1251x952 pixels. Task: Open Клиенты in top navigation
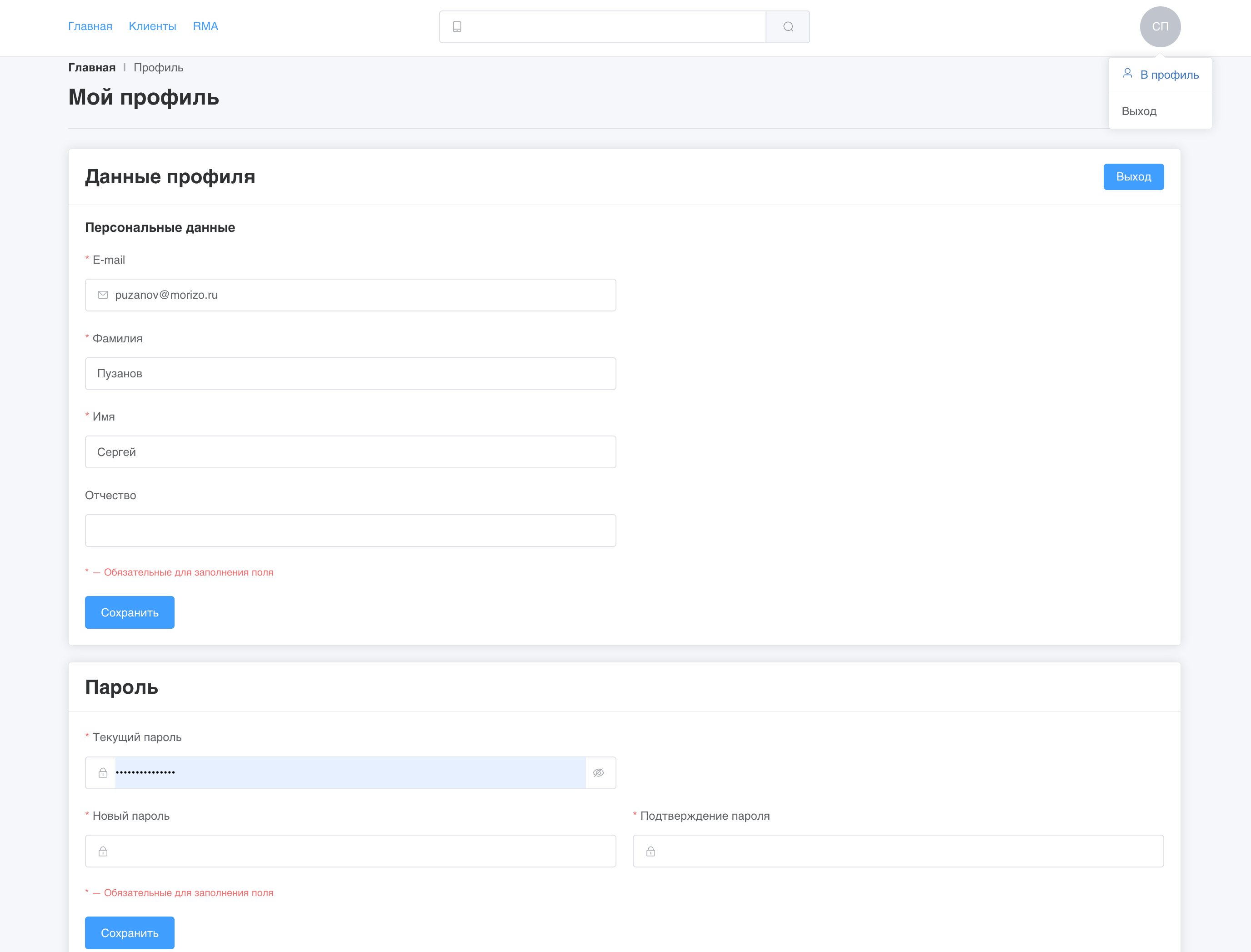(152, 26)
